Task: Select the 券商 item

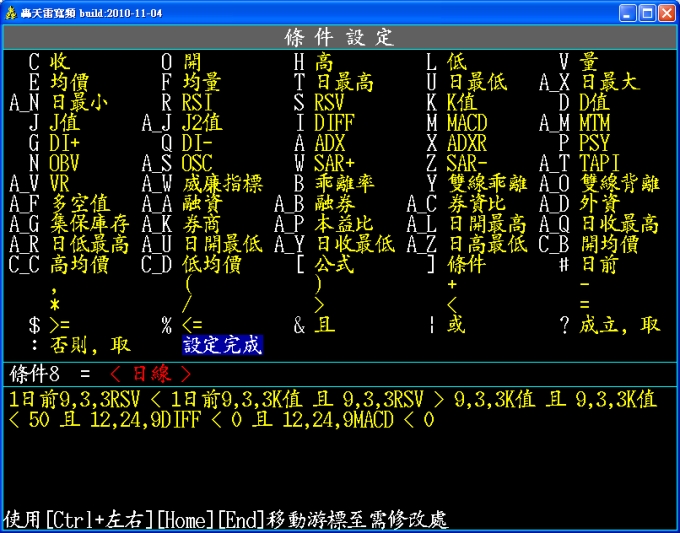Action: (202, 224)
